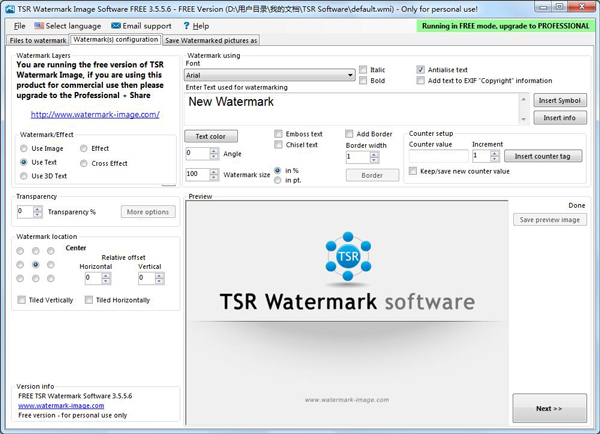Adjust the Border width spinner
This screenshot has height=434, width=600.
[x=375, y=157]
